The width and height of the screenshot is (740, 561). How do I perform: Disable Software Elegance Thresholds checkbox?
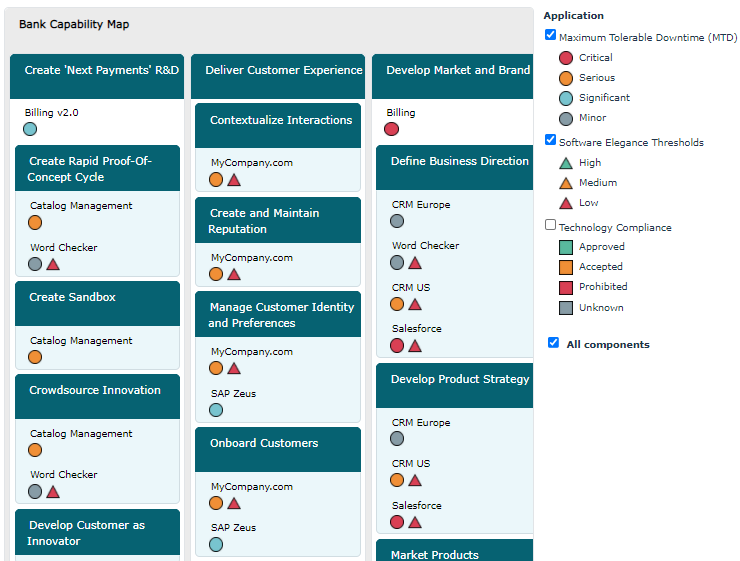[550, 140]
